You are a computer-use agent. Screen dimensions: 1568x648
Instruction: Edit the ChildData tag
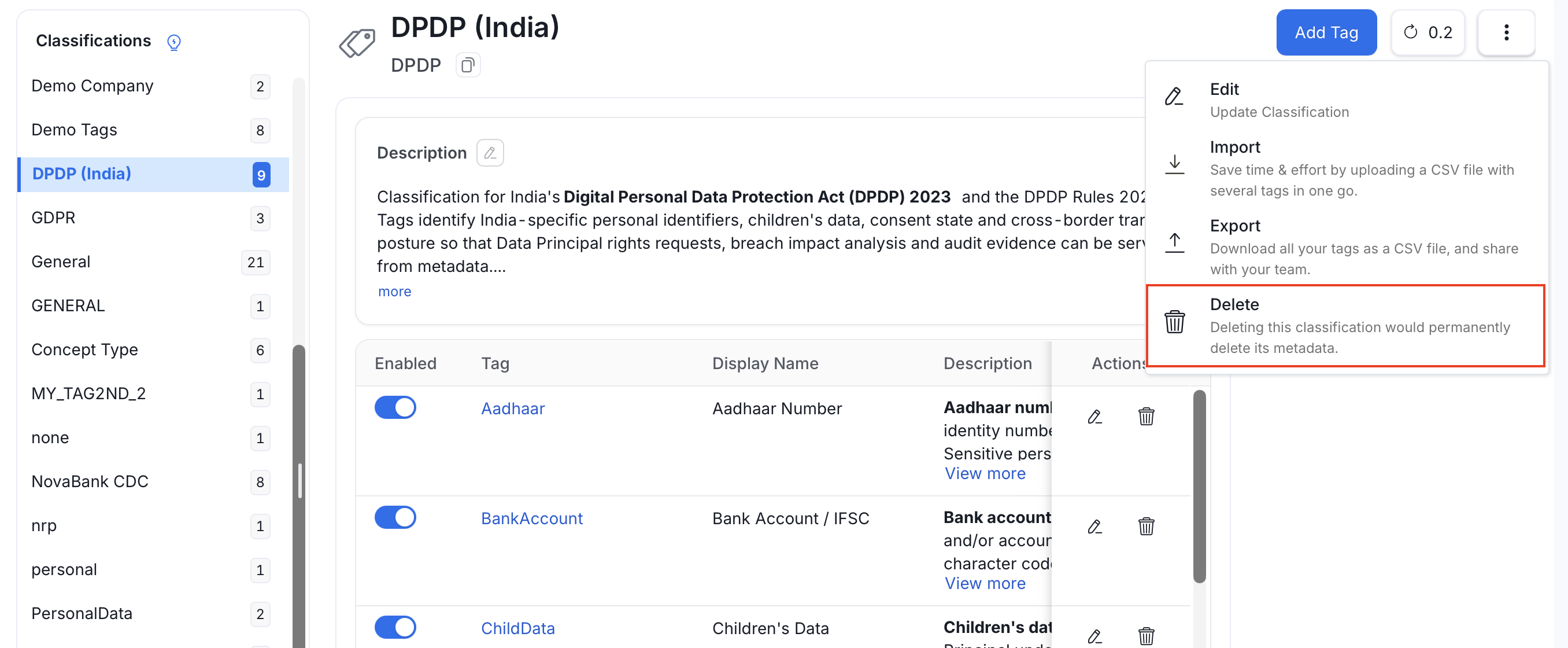click(1094, 636)
